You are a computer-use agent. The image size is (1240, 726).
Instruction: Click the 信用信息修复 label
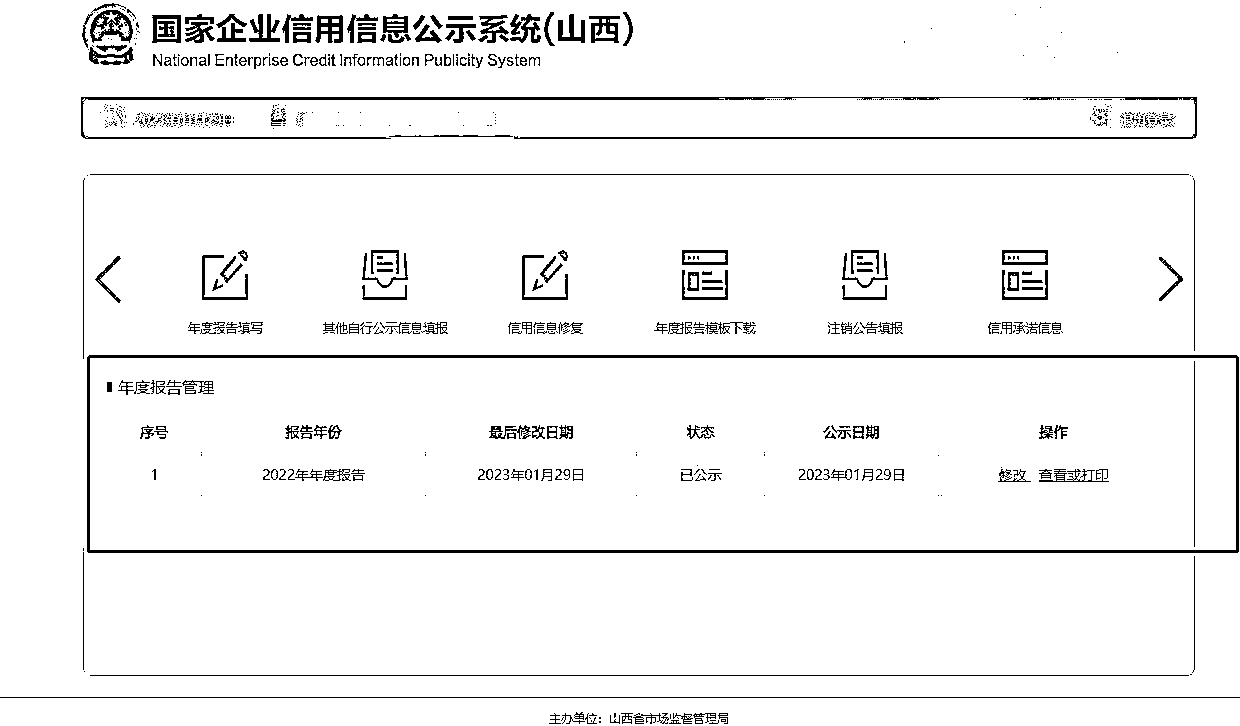(545, 328)
